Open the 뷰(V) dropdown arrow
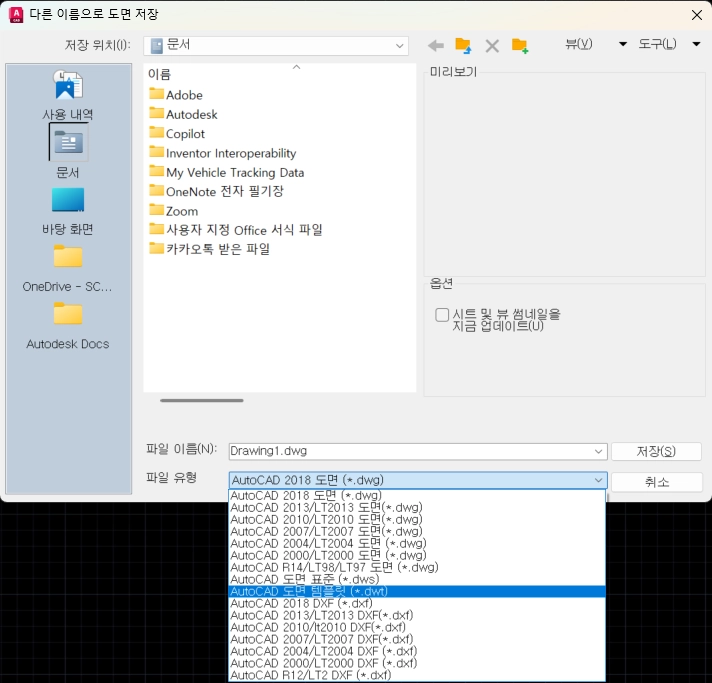Screen dimensions: 712x683 tap(623, 44)
